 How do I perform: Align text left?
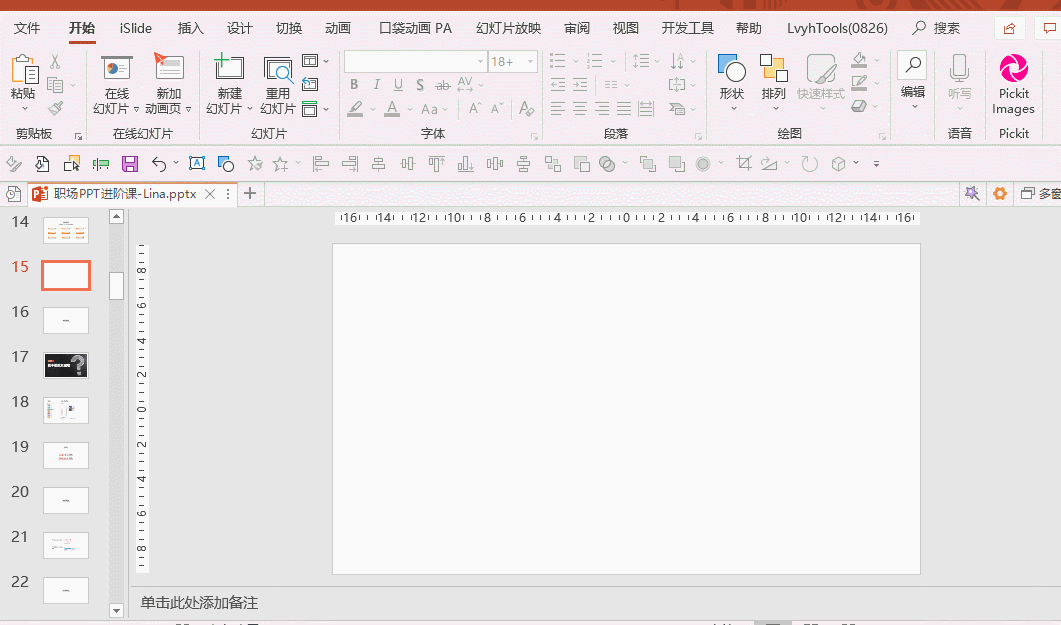557,108
